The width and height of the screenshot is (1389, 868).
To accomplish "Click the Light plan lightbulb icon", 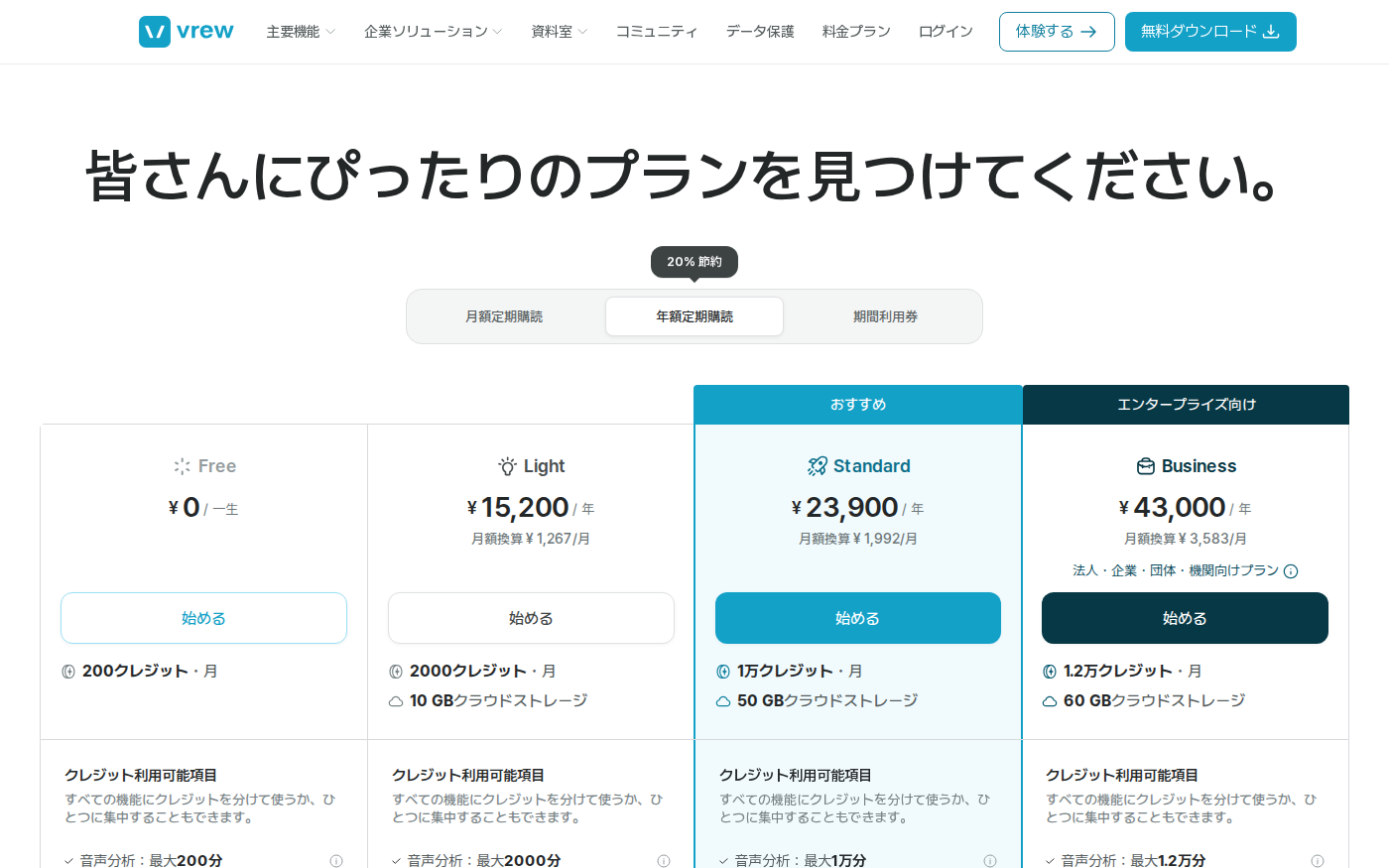I will pyautogui.click(x=507, y=466).
